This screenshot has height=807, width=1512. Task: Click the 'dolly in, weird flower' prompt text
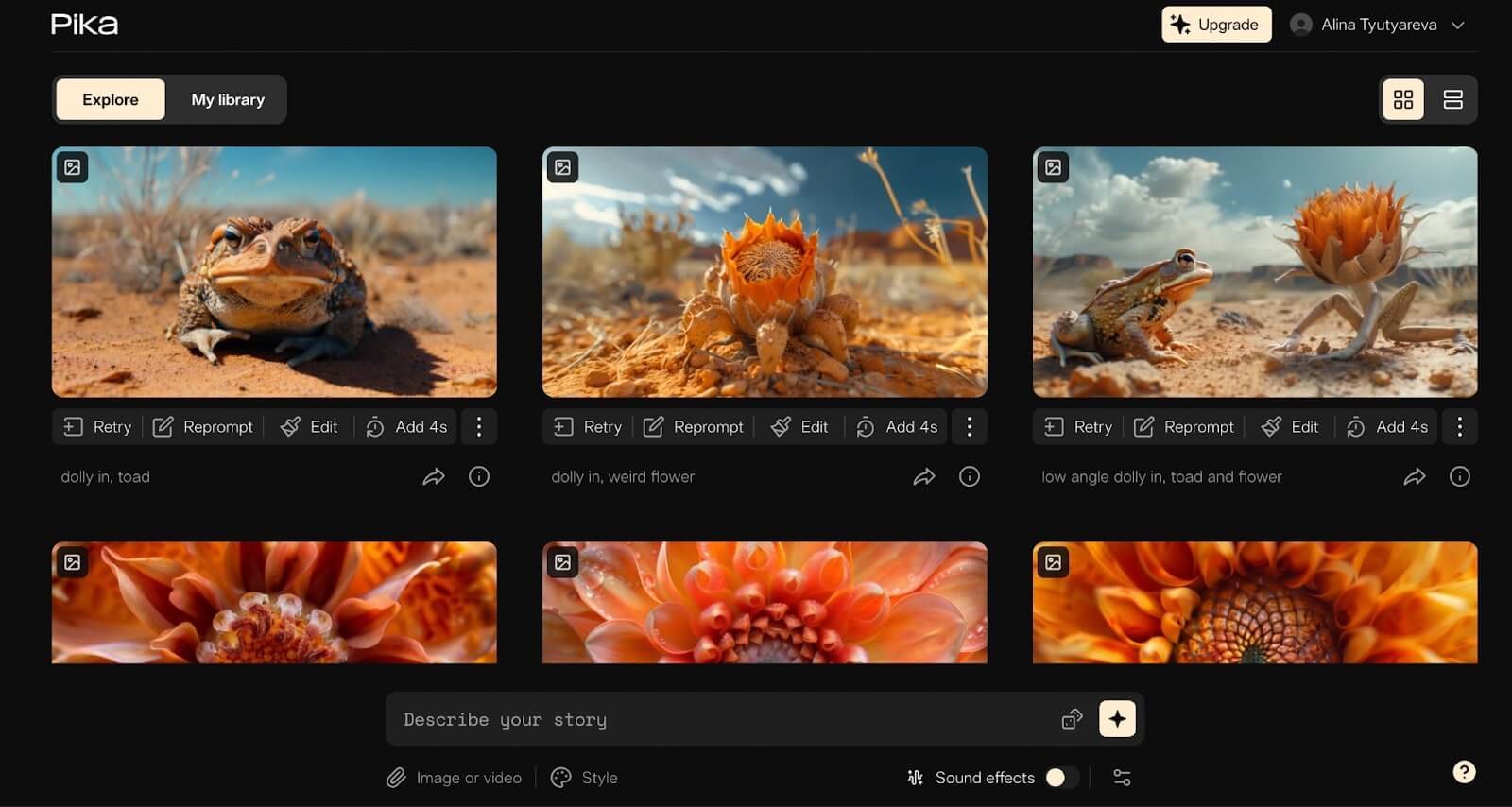point(623,477)
